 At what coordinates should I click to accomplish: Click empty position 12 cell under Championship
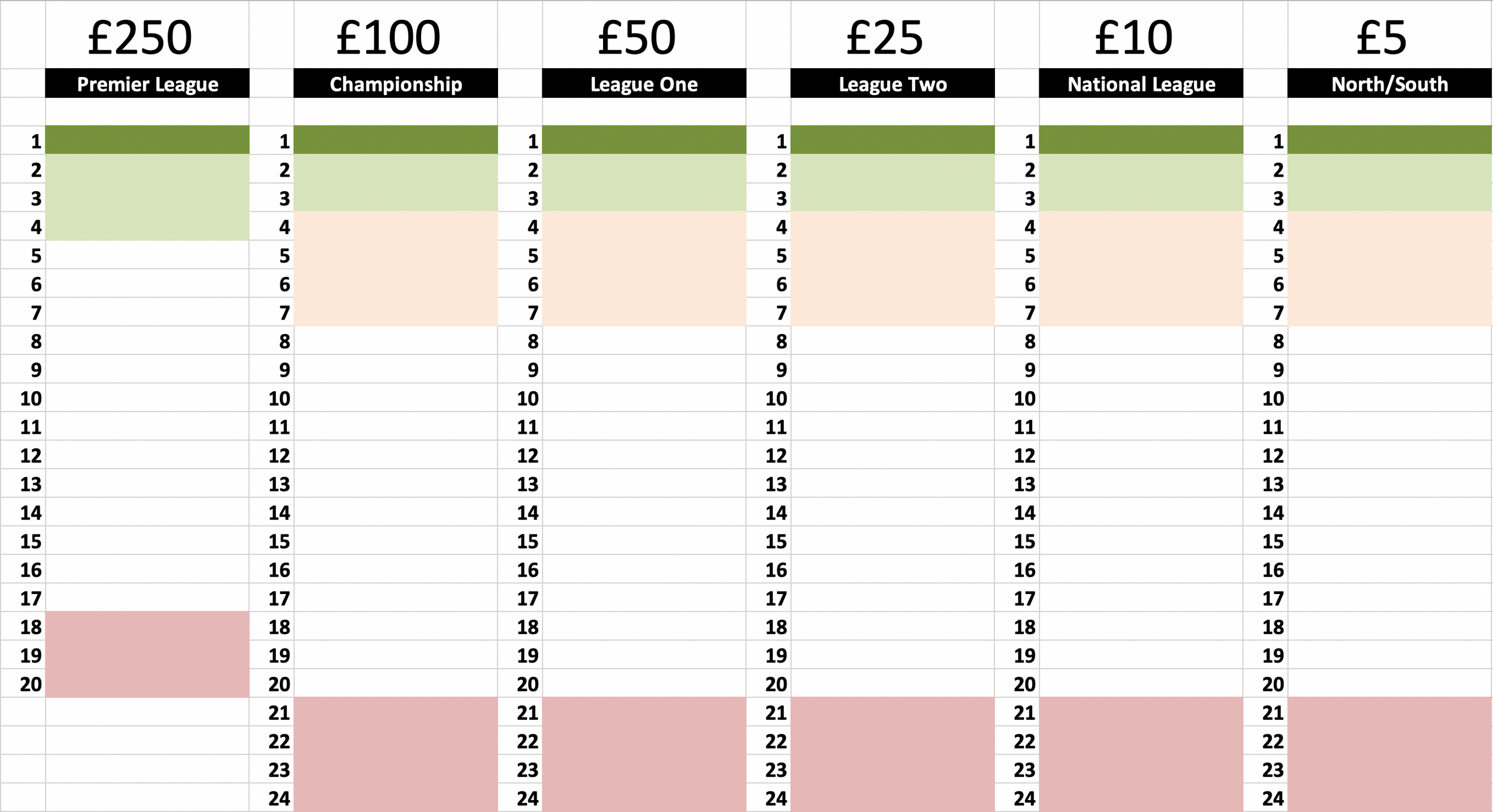395,455
